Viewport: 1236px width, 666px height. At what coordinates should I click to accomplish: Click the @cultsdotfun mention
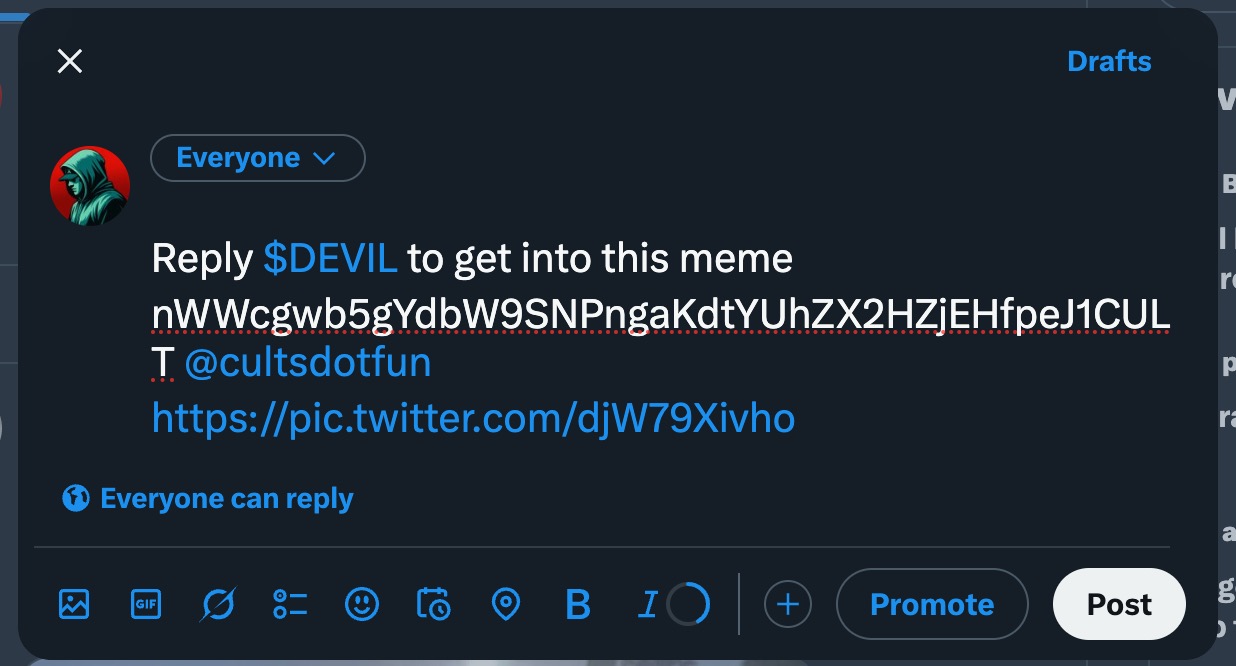pyautogui.click(x=308, y=363)
